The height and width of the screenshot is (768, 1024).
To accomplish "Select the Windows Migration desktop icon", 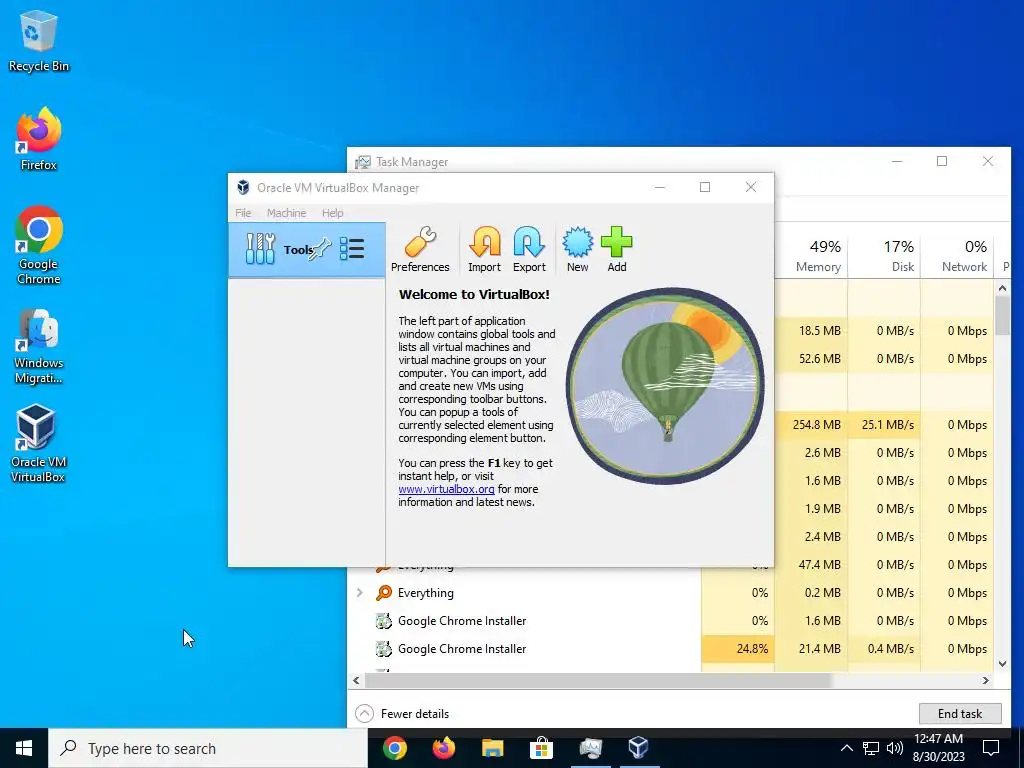I will 39,347.
